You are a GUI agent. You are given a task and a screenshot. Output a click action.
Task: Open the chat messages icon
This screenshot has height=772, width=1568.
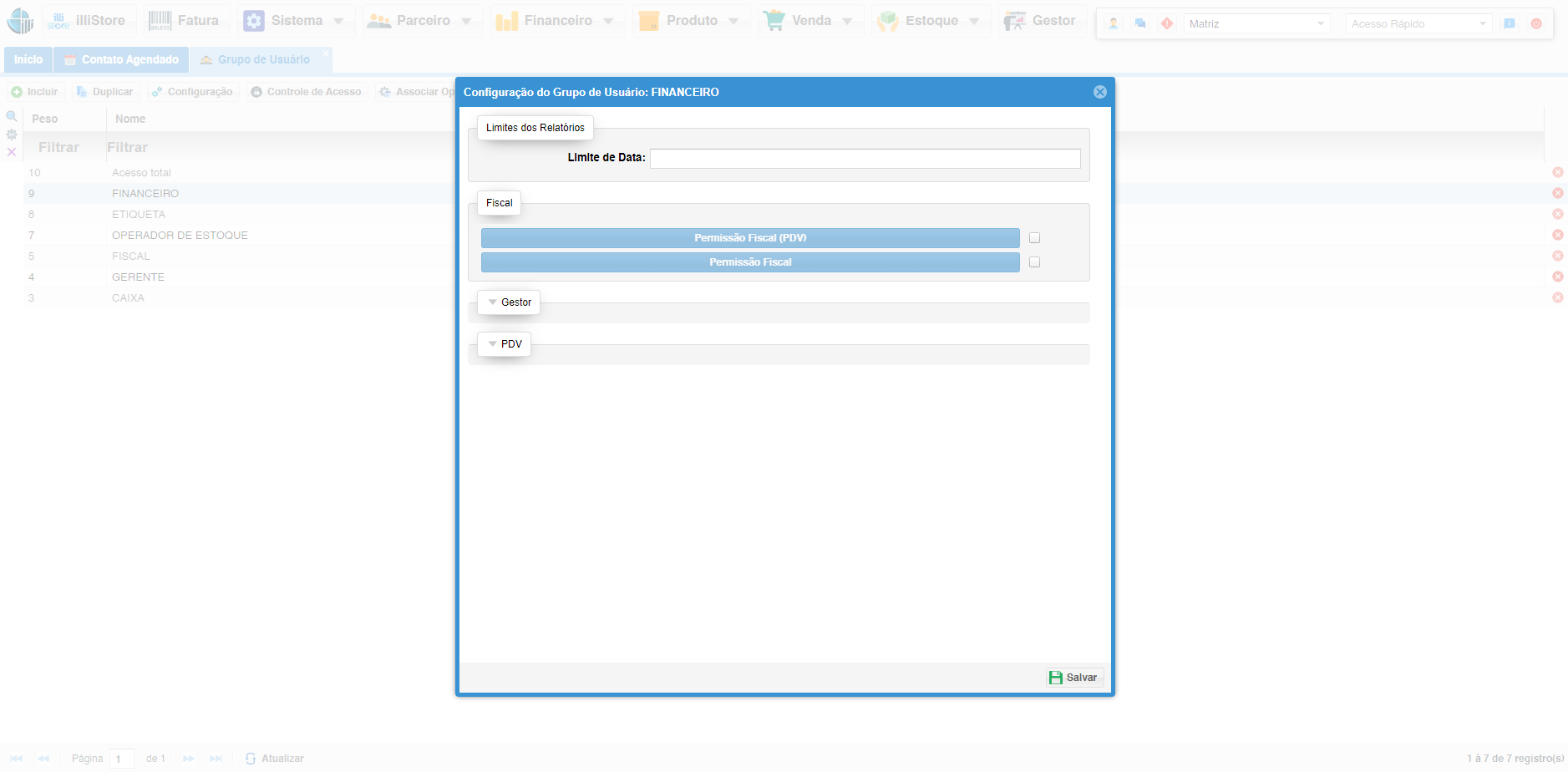[1140, 23]
